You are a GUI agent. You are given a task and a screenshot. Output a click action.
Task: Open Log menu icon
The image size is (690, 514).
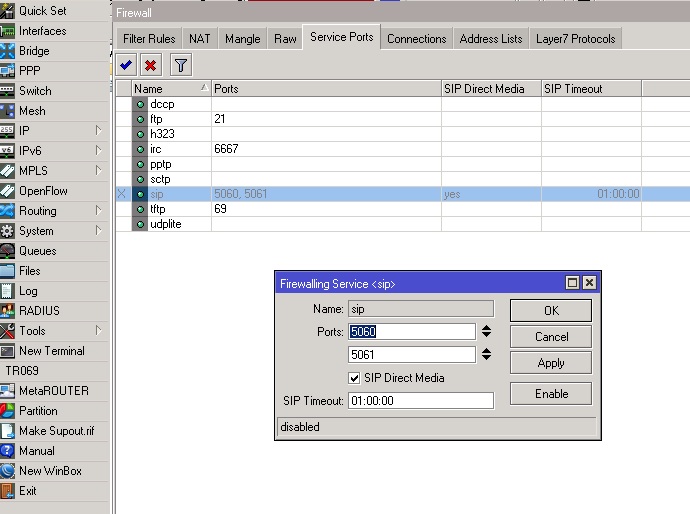click(7, 291)
